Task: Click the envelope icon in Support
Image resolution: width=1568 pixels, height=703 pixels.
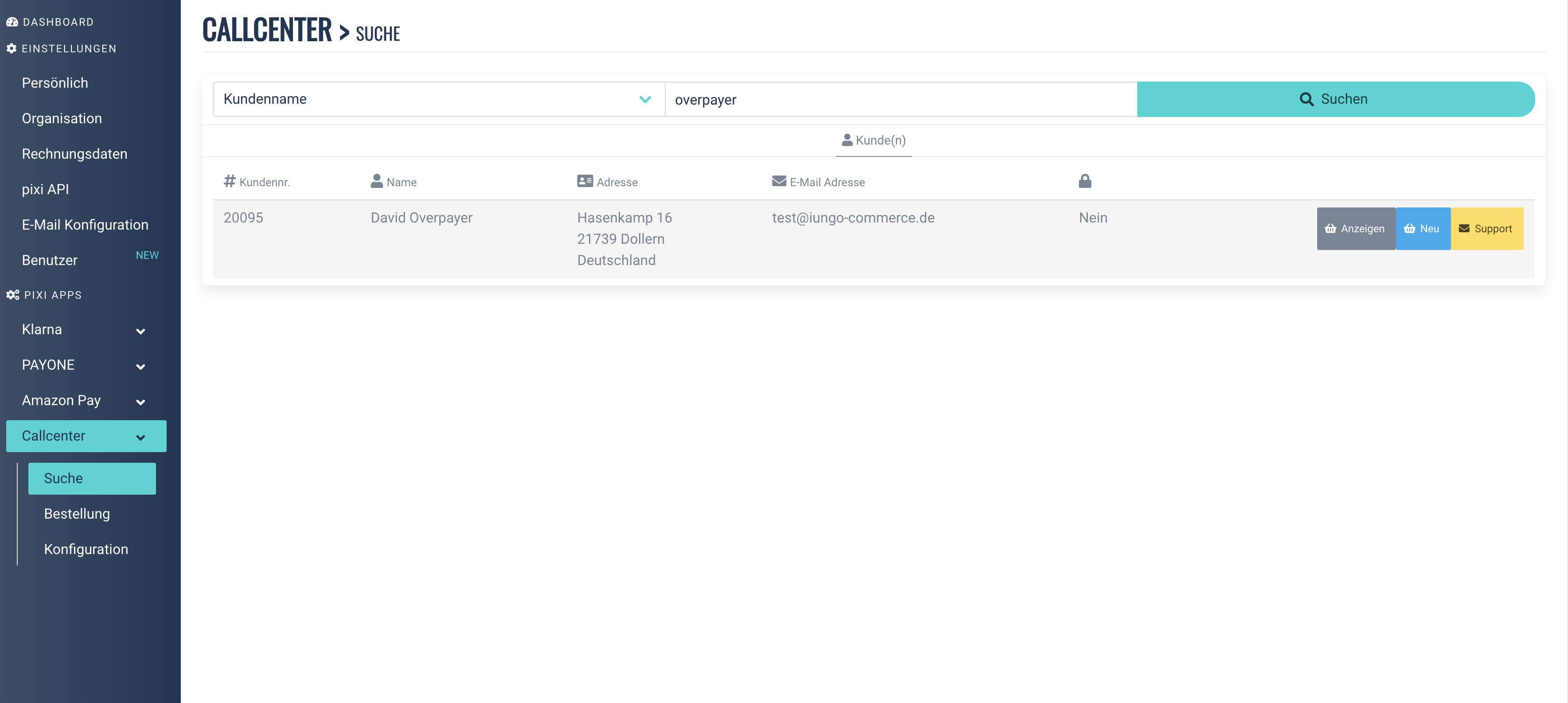Action: tap(1464, 229)
